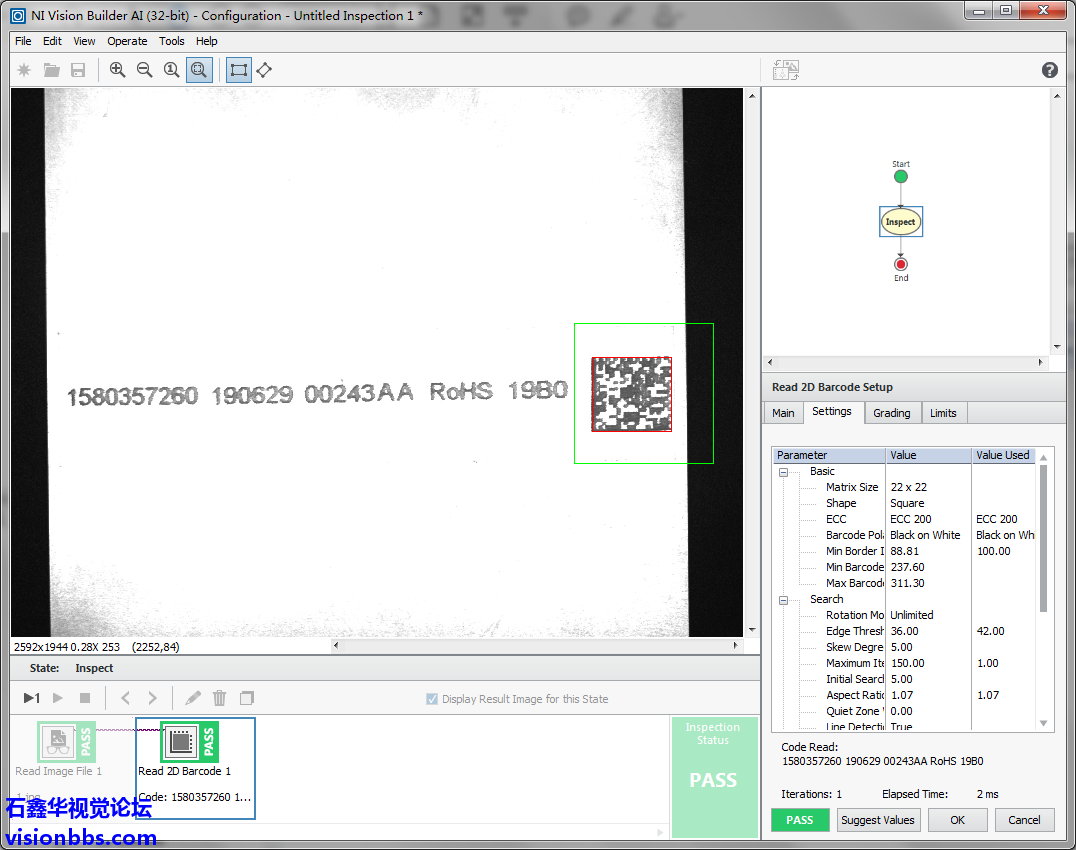Collapse the Search parameter group

(783, 600)
